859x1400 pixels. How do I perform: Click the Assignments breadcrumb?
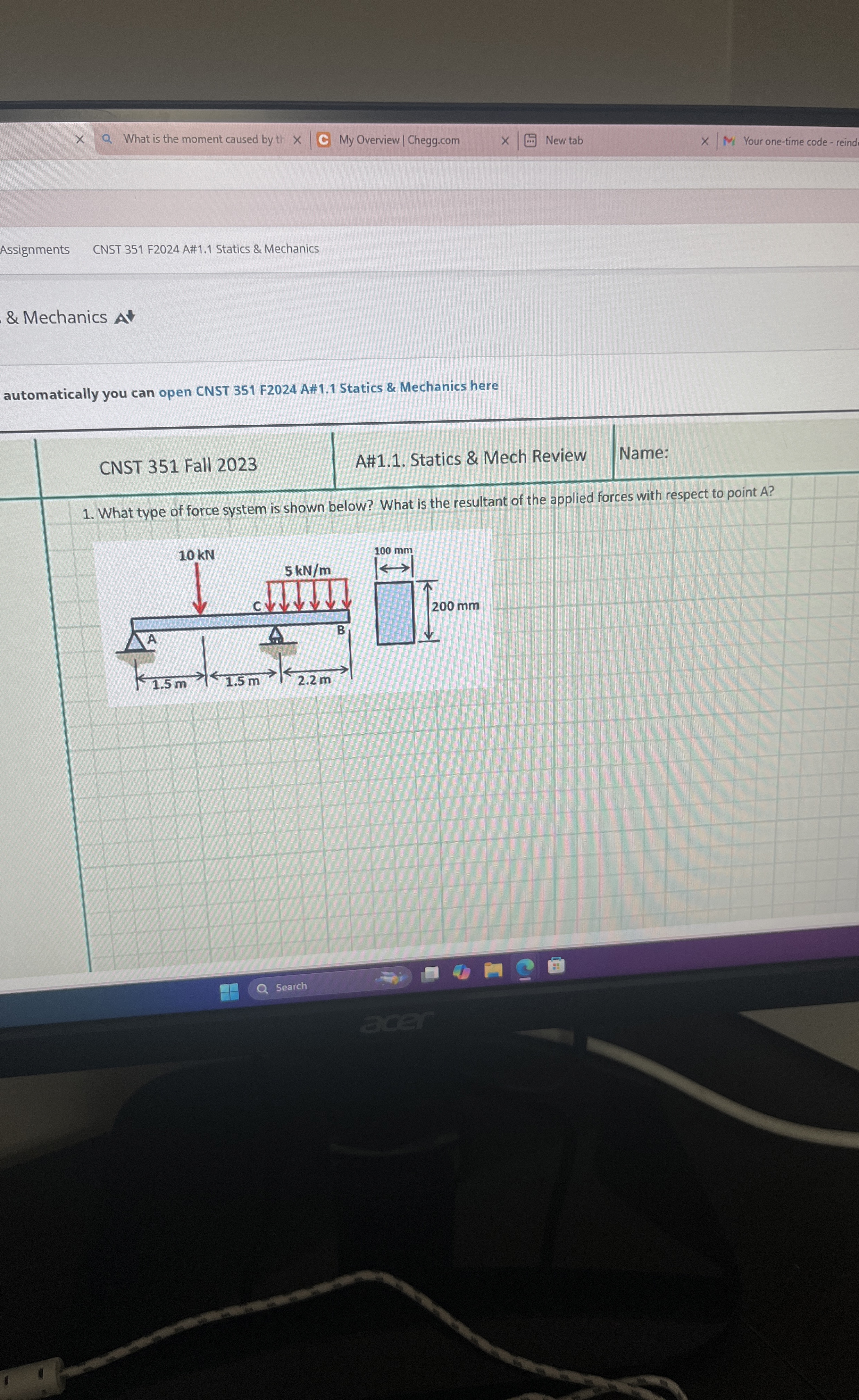click(35, 249)
